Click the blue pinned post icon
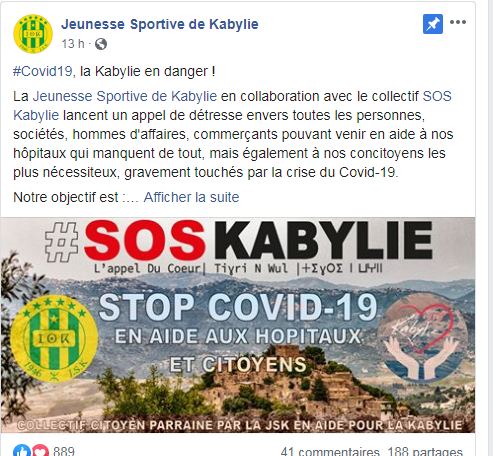 click(433, 24)
